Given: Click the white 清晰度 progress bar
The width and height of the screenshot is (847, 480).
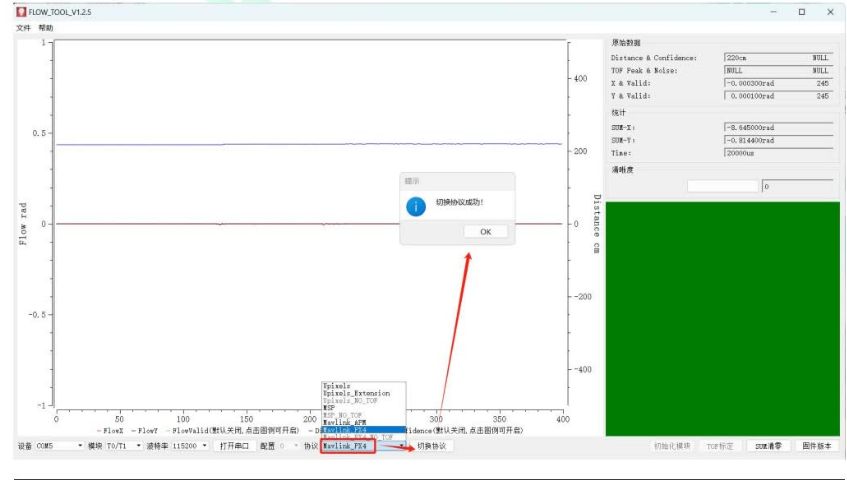Looking at the screenshot, I should [x=723, y=186].
